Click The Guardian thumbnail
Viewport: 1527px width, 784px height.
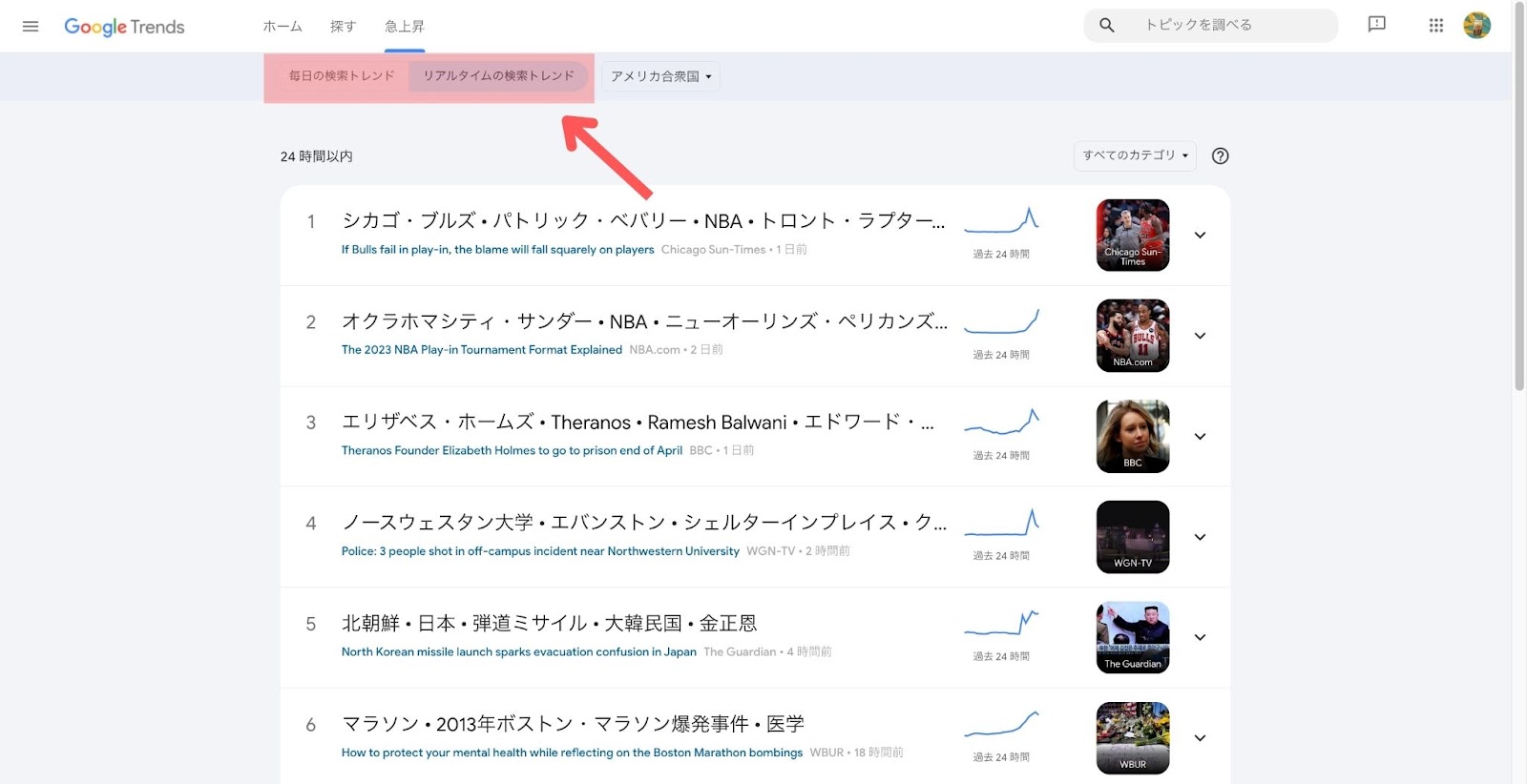[x=1133, y=637]
